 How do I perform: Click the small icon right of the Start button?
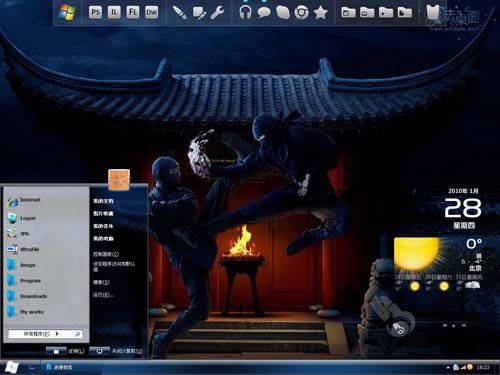pyautogui.click(x=32, y=368)
